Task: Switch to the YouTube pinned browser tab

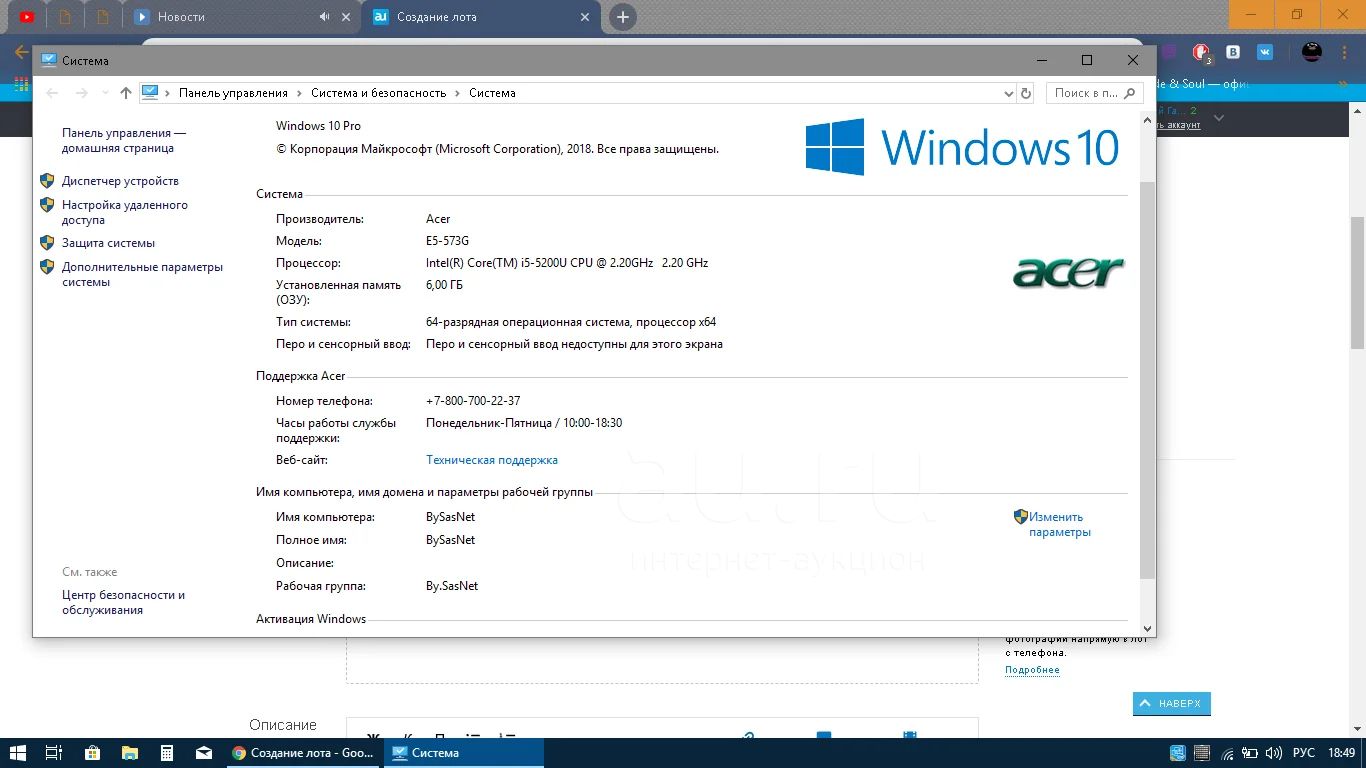Action: pyautogui.click(x=27, y=17)
